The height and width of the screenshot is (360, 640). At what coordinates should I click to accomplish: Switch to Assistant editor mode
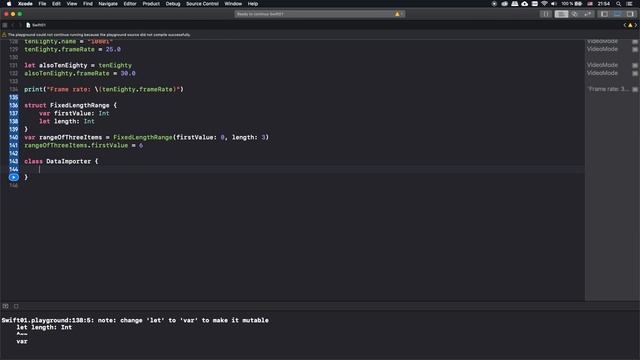pyautogui.click(x=574, y=14)
